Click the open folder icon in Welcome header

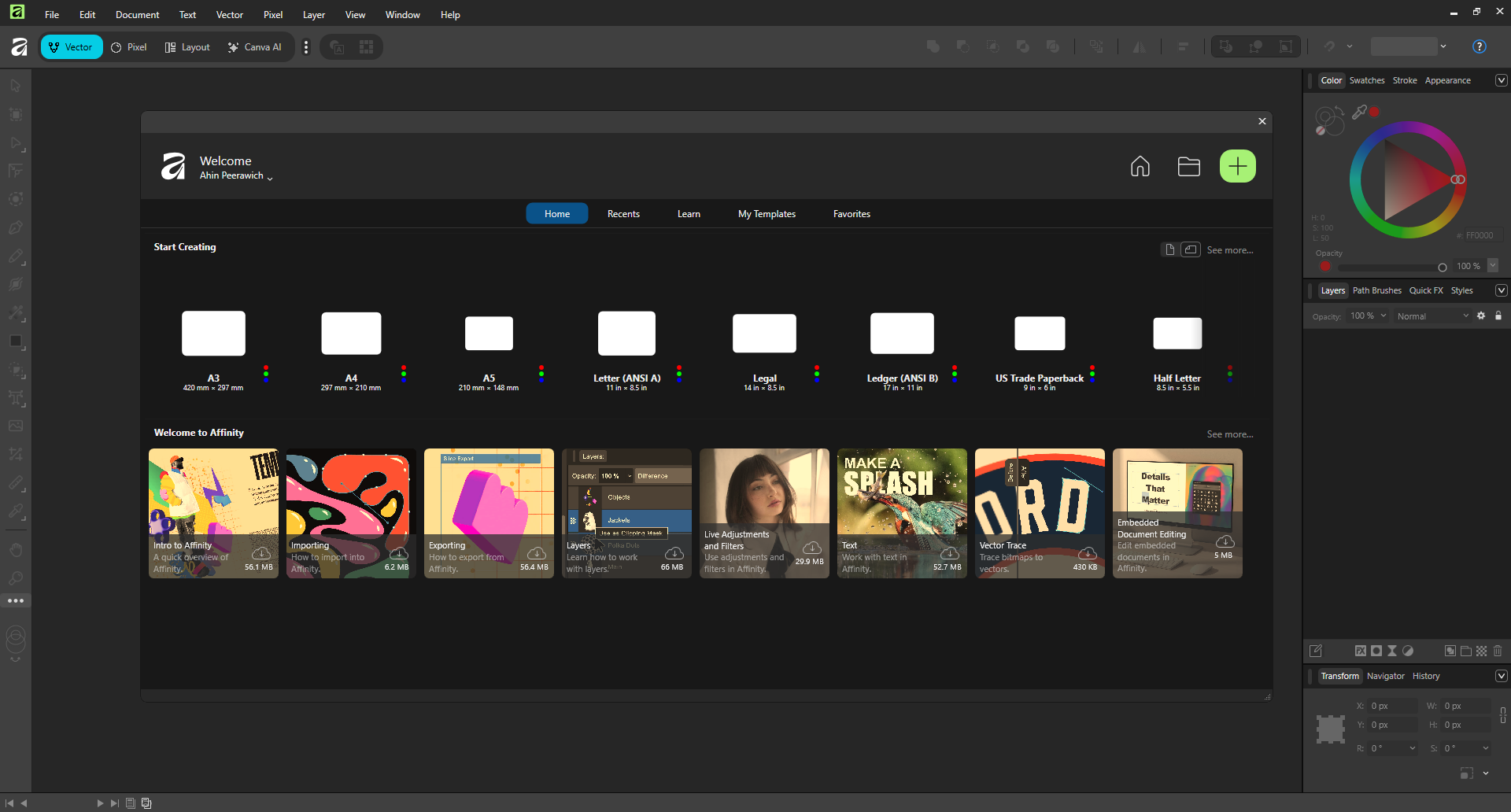click(1188, 166)
